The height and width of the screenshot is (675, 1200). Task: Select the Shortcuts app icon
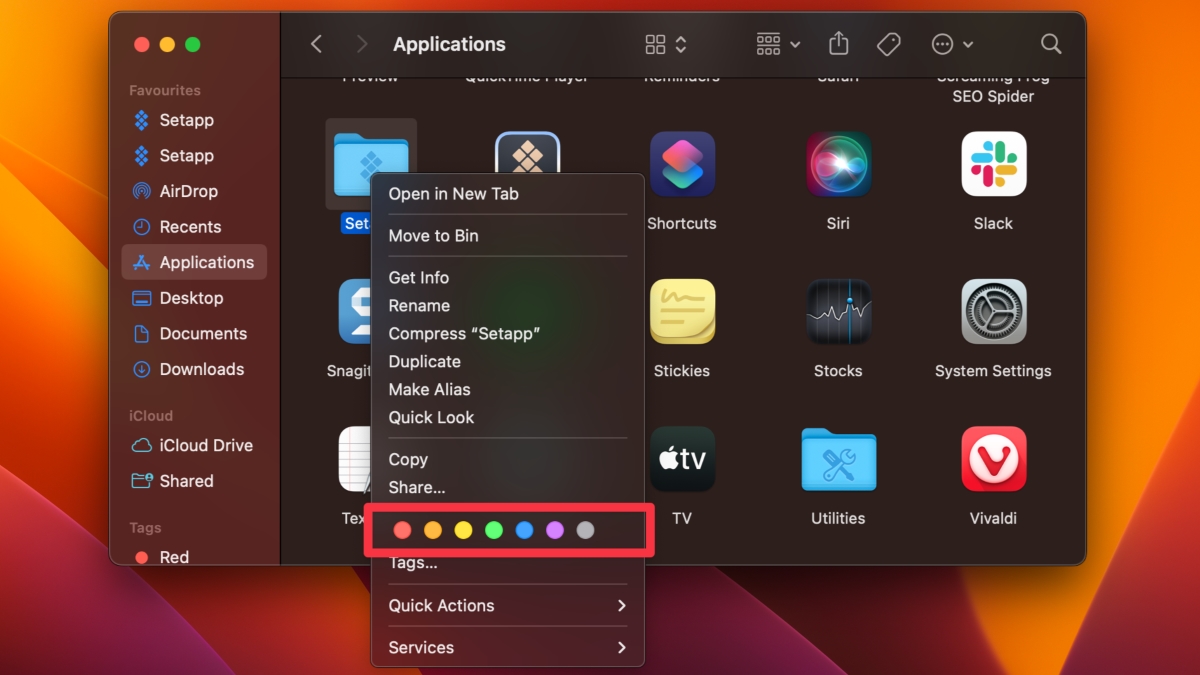click(x=682, y=163)
